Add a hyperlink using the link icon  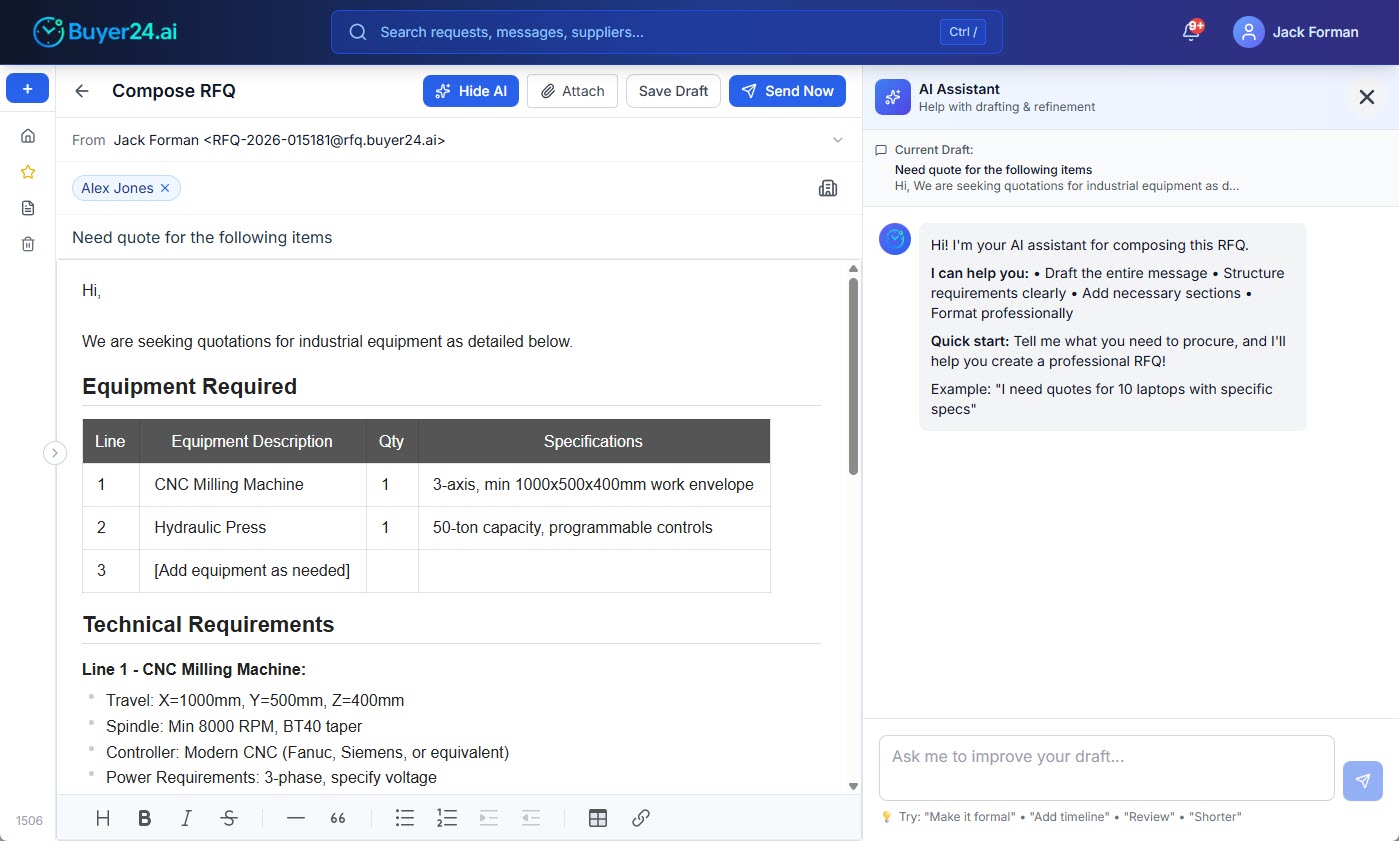click(640, 817)
